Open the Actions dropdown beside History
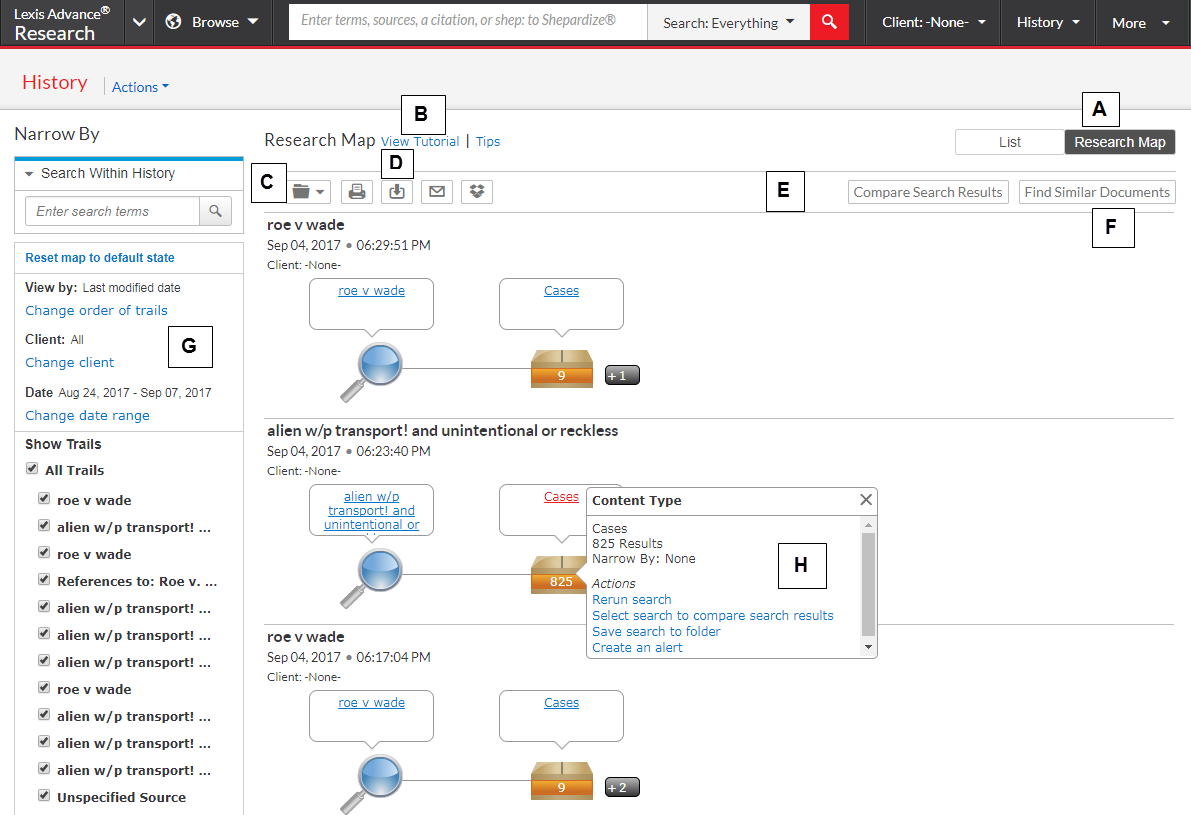The height and width of the screenshot is (815, 1191). tap(141, 87)
